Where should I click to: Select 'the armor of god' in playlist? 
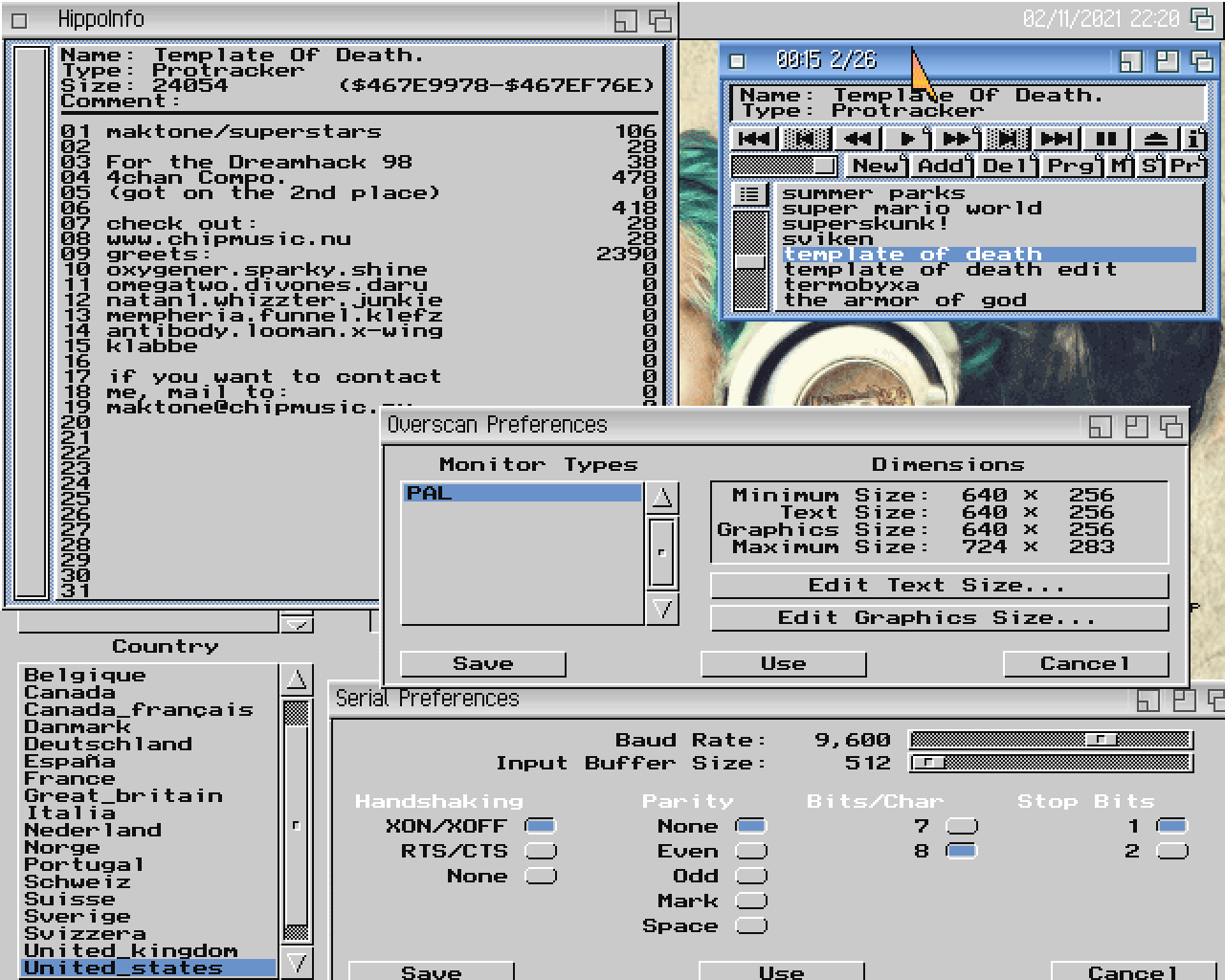point(904,301)
